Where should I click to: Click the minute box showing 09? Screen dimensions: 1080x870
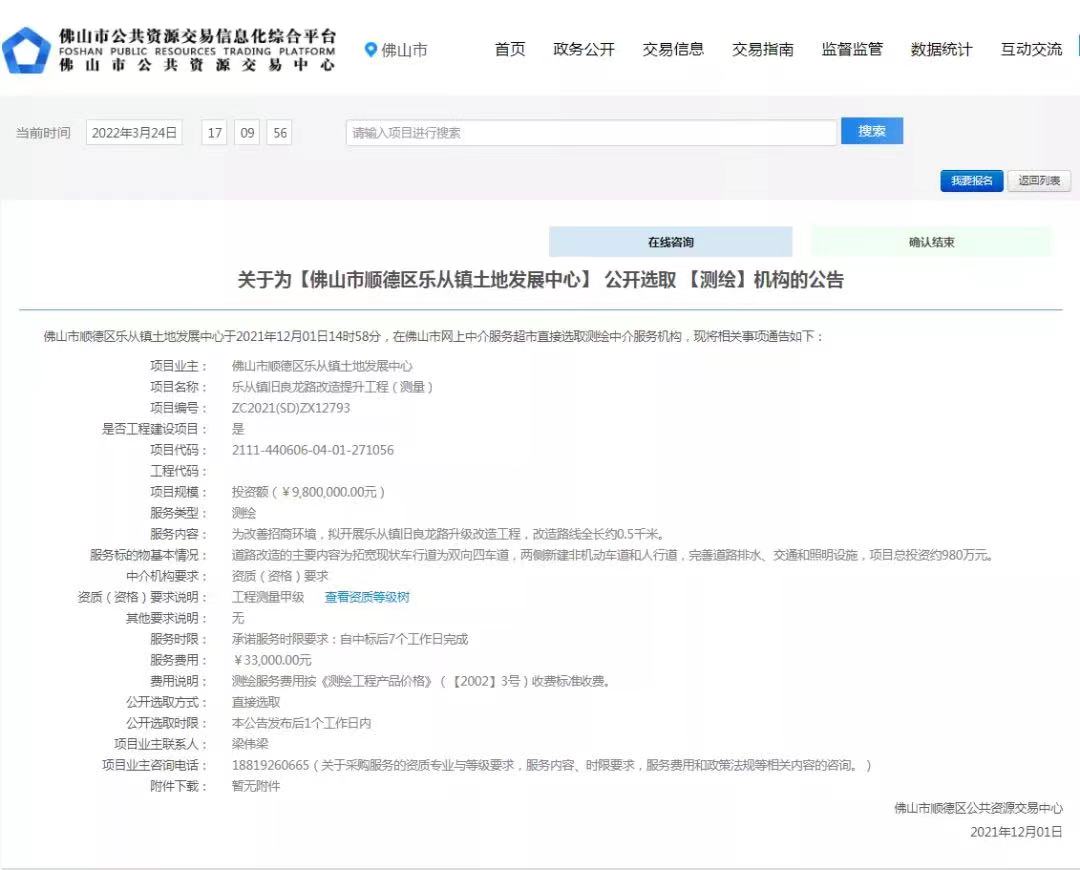(247, 132)
